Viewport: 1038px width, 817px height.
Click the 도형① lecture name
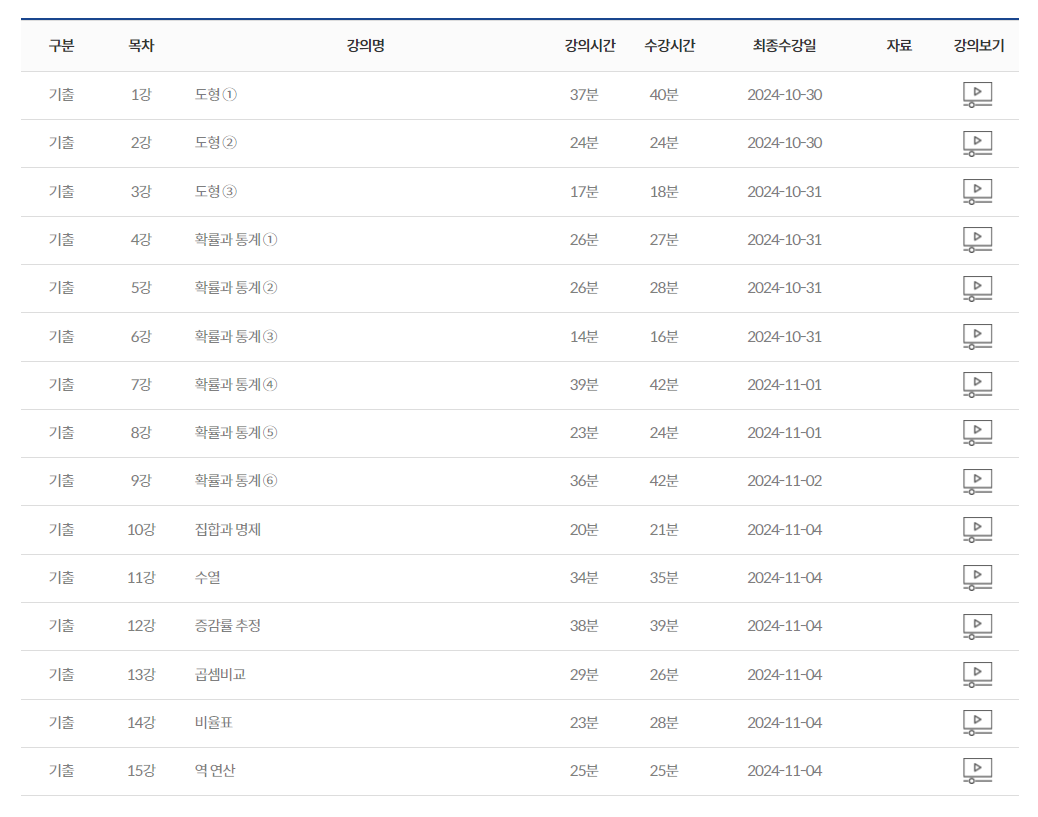[x=216, y=95]
